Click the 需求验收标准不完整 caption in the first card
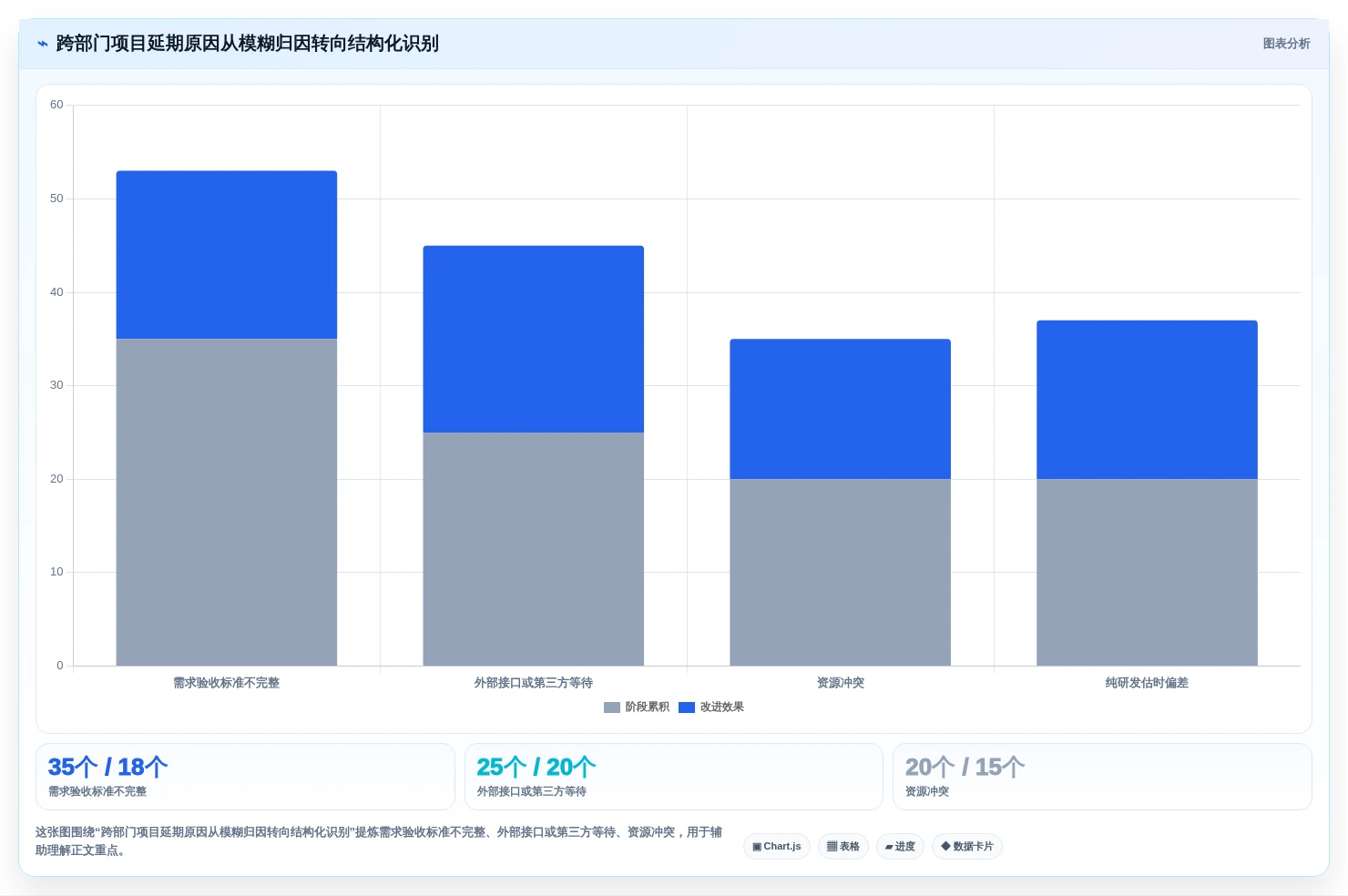The image size is (1348, 896). 97,792
